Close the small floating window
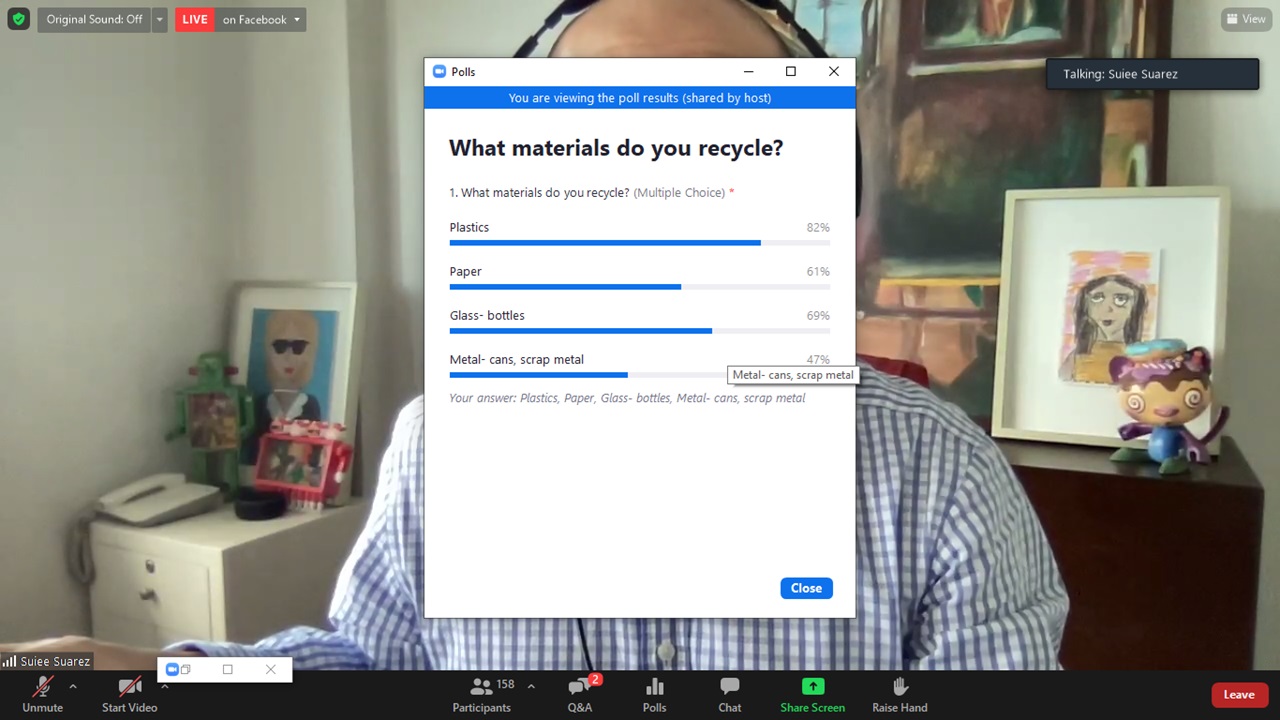This screenshot has width=1280, height=720. tap(270, 669)
